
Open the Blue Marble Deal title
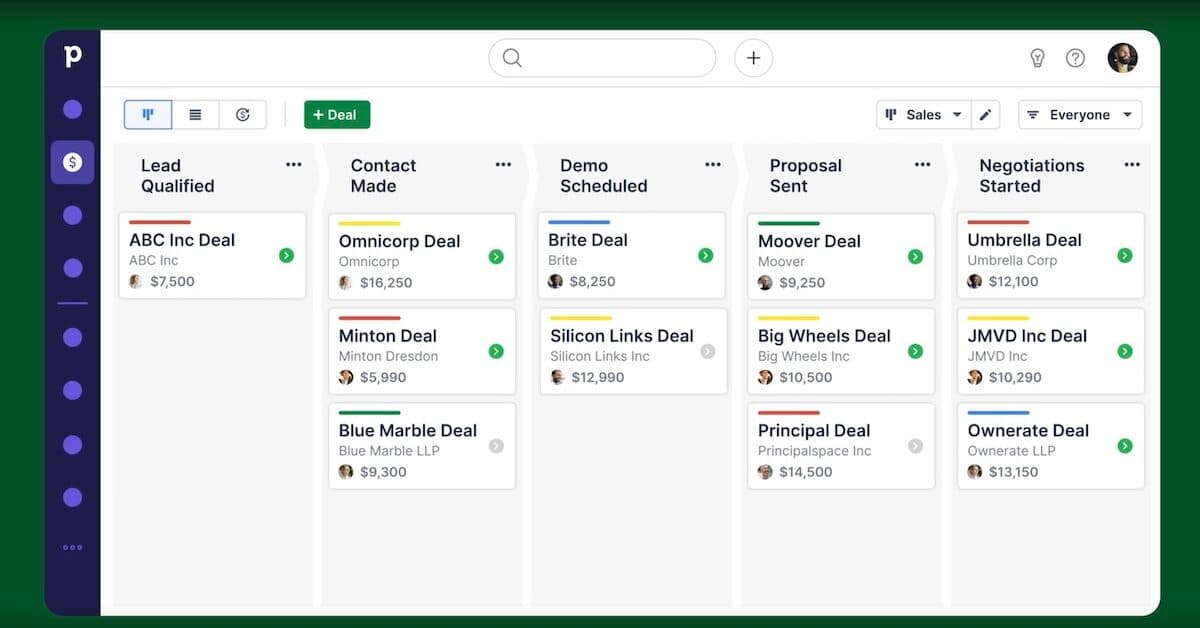coord(408,431)
